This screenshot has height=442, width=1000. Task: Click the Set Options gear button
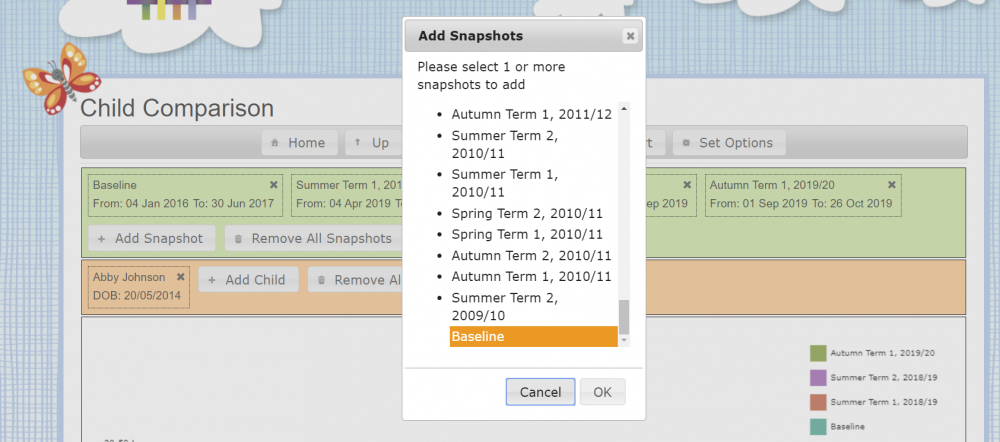point(729,143)
